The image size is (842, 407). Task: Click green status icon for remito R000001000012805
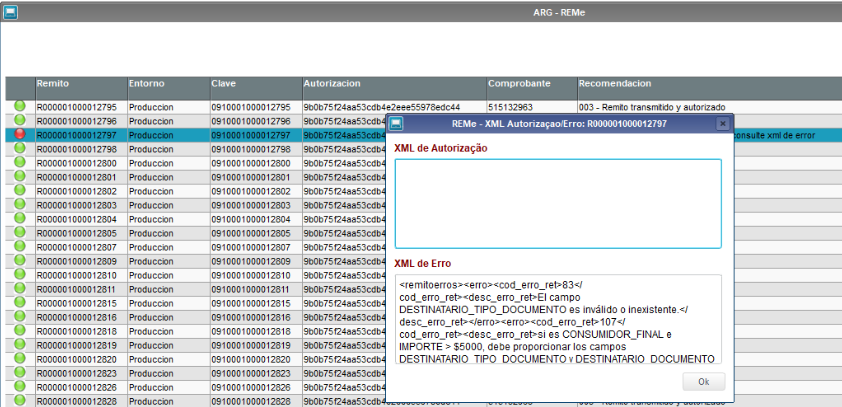point(20,232)
